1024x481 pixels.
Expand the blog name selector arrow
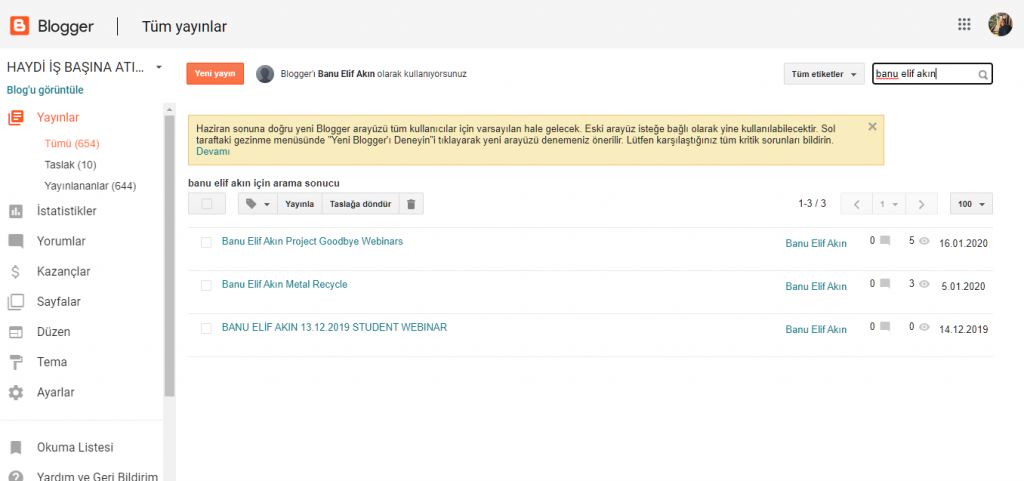coord(159,68)
